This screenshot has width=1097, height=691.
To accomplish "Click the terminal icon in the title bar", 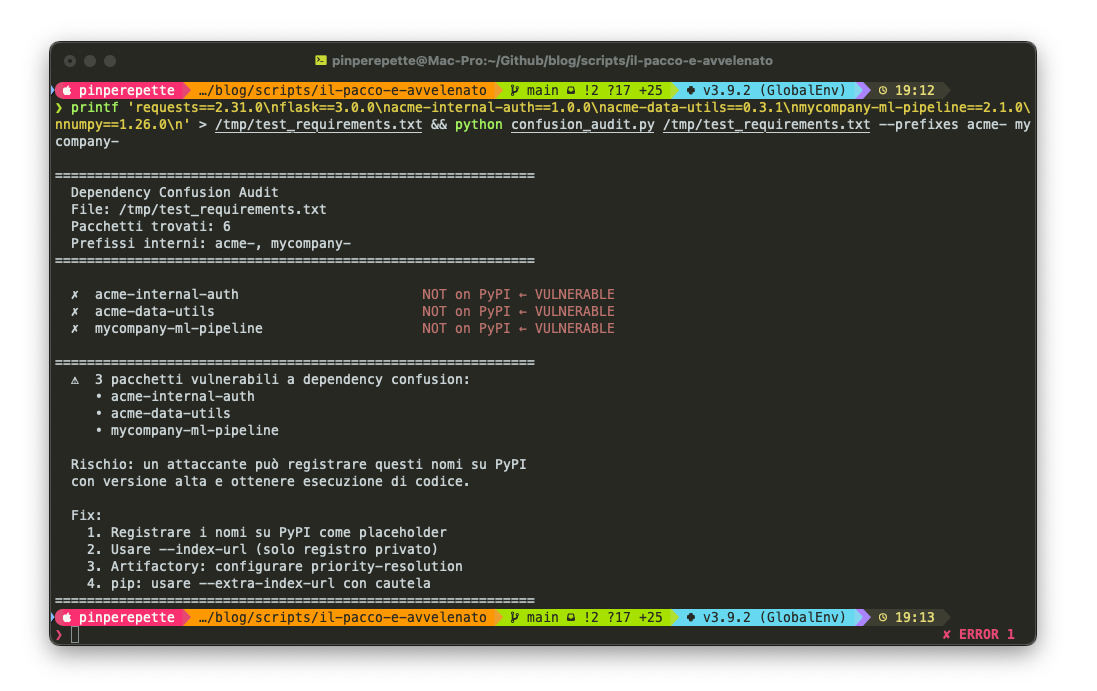I will (322, 61).
